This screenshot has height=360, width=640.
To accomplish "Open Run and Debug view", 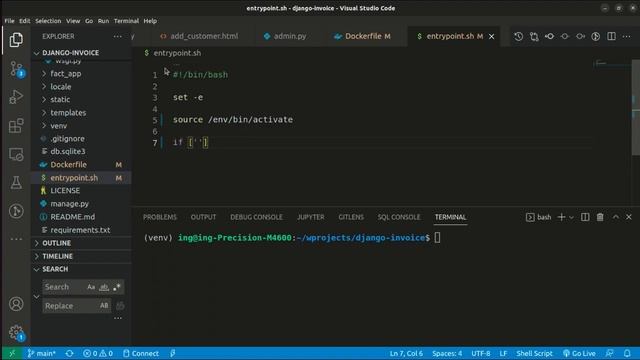I will [x=16, y=97].
